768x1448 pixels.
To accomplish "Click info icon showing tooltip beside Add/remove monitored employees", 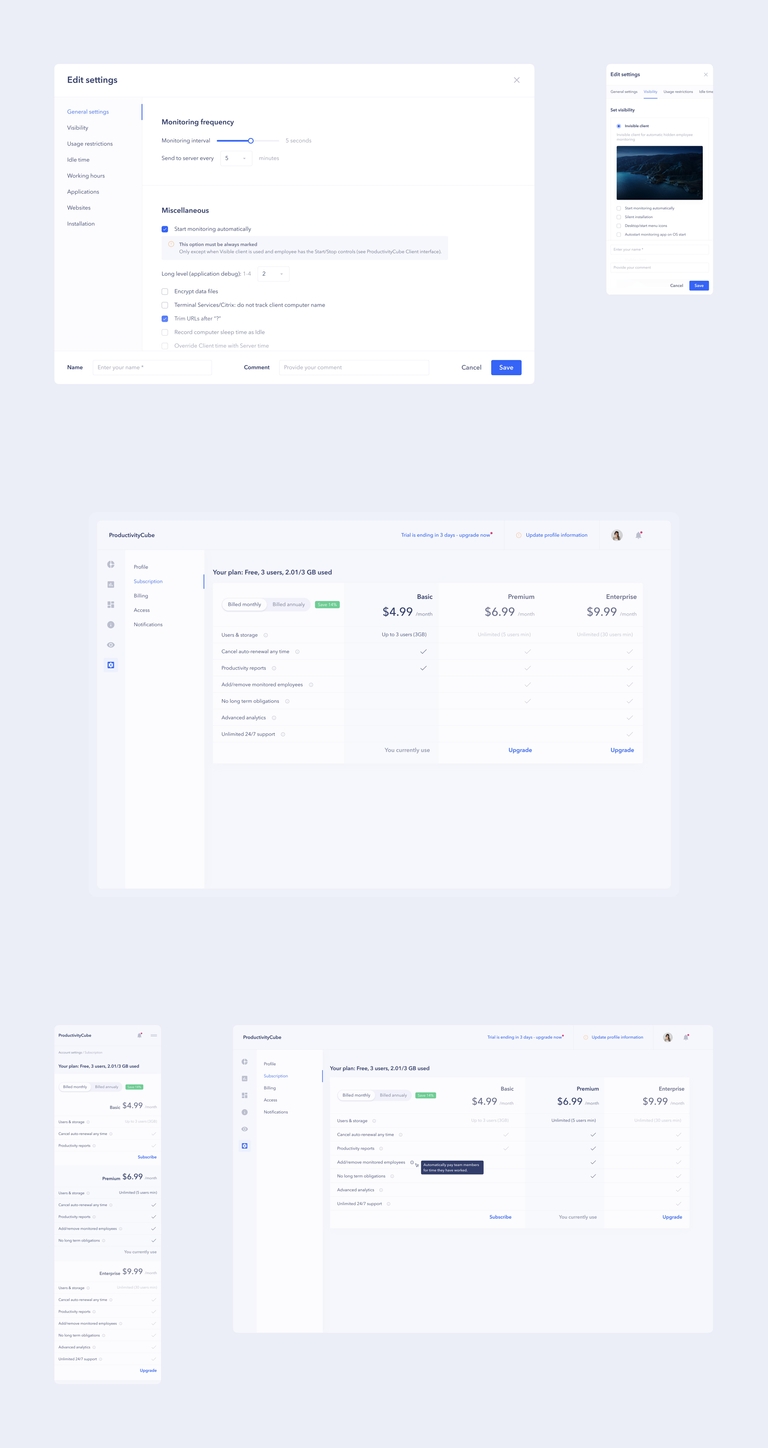I will 412,1162.
